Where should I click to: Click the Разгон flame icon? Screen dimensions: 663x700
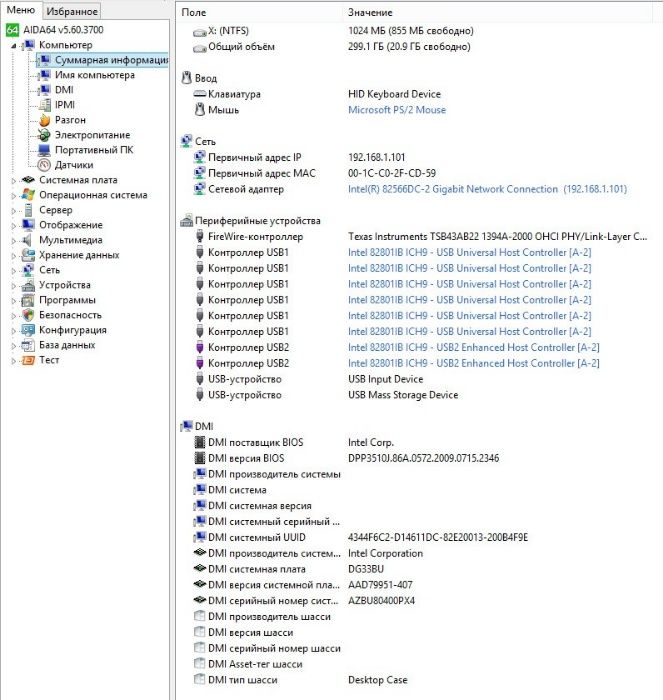[44, 120]
